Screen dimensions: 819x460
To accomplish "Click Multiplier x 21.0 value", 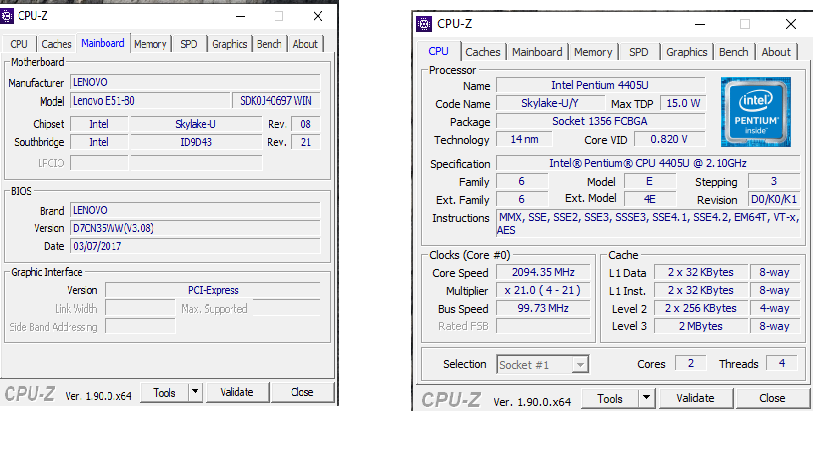I will click(543, 290).
